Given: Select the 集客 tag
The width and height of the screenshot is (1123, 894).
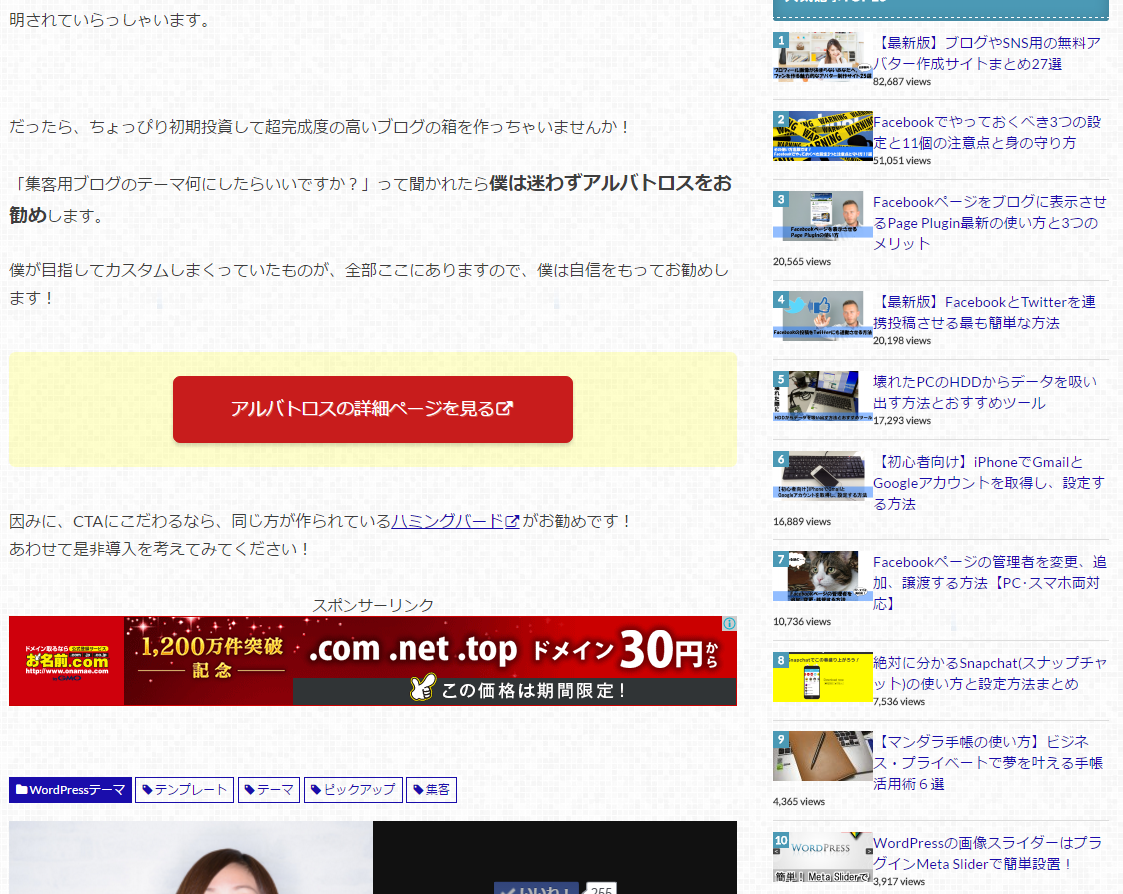Looking at the screenshot, I should (431, 789).
